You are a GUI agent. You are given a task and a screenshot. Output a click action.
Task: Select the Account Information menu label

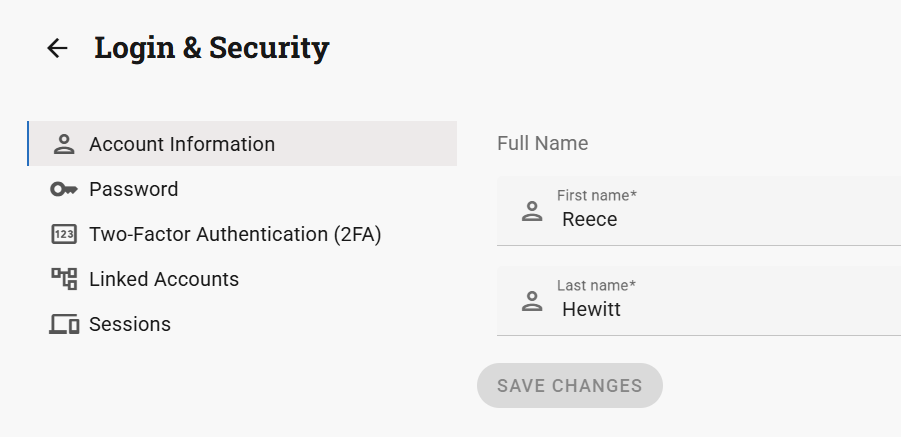[182, 144]
